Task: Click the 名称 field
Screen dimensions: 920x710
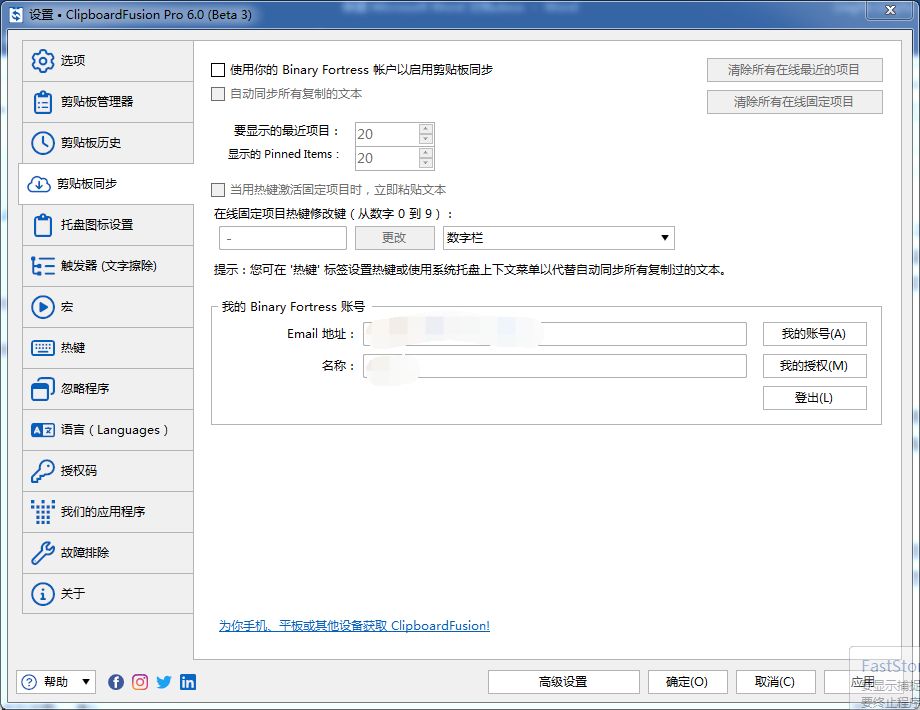Action: [x=555, y=366]
